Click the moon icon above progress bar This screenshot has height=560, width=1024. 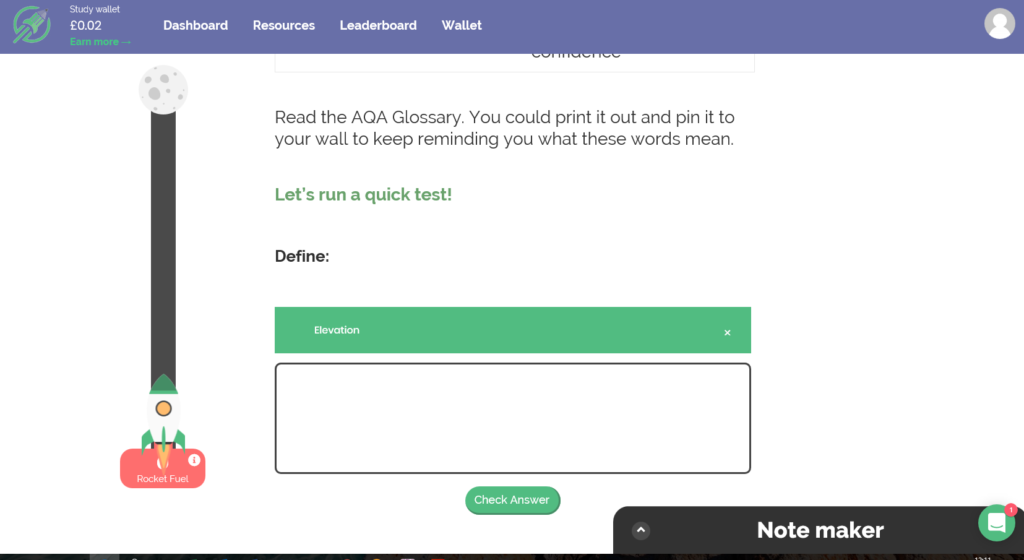163,89
